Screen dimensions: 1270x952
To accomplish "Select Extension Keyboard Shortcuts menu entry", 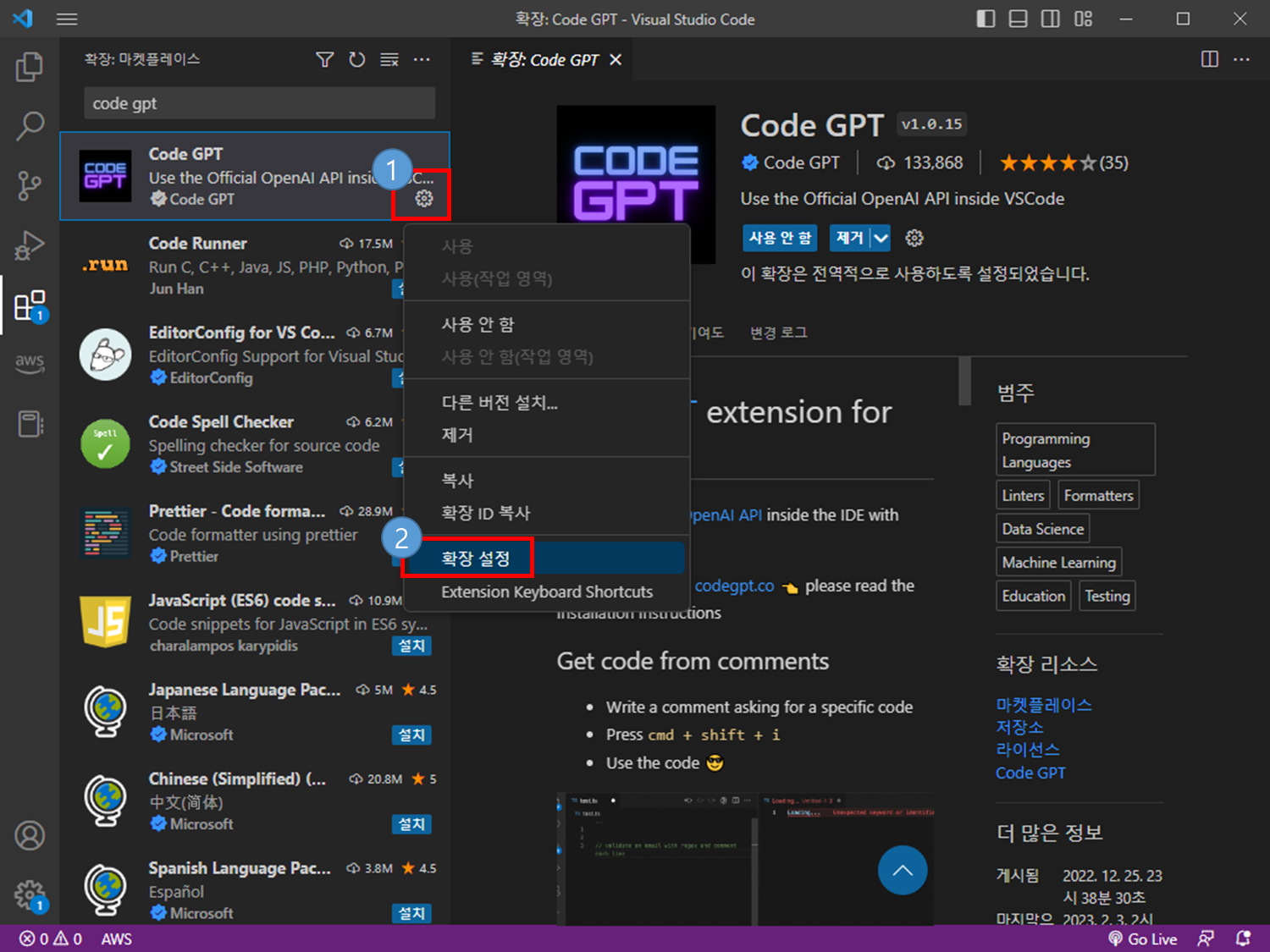I will 547,592.
